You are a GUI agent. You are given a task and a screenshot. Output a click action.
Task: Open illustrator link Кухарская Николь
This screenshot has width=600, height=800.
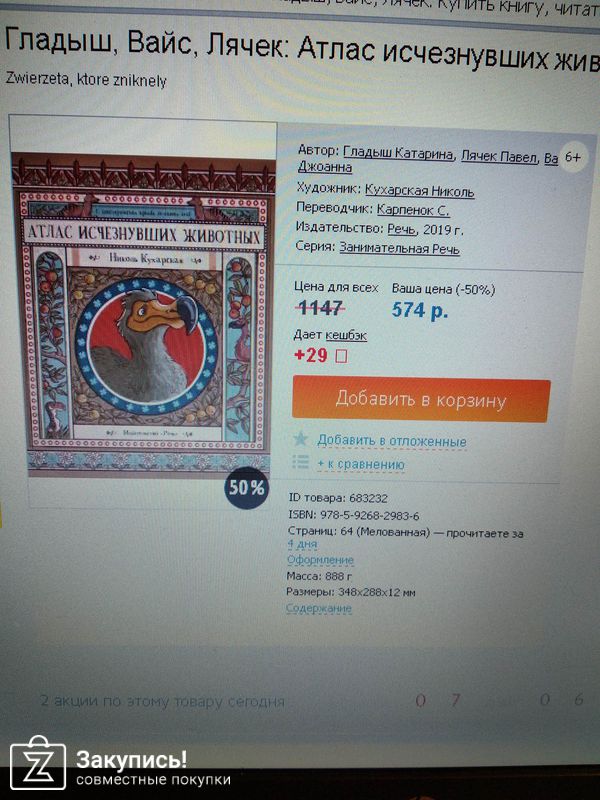click(x=419, y=191)
